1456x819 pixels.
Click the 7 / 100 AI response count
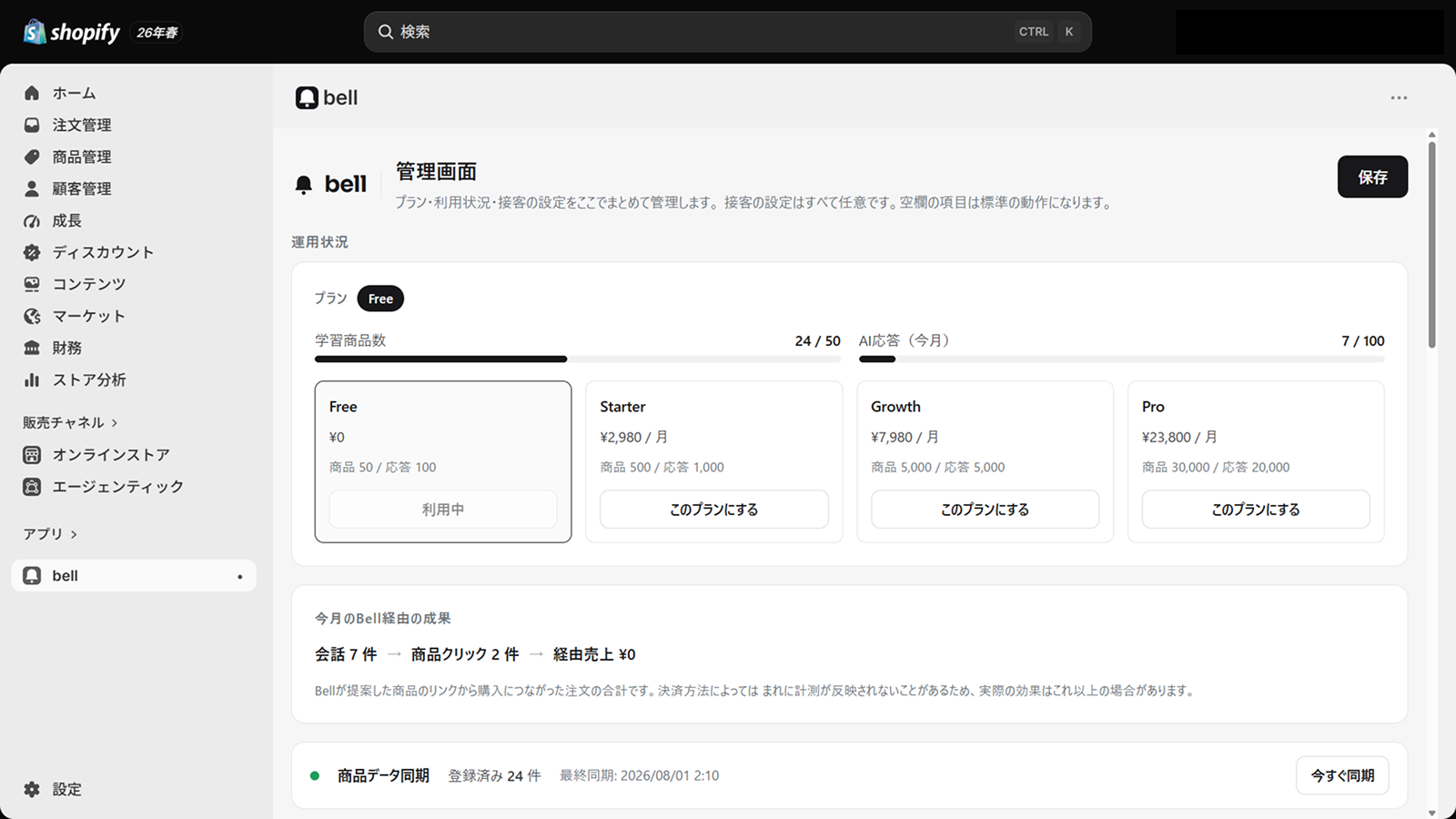1363,340
